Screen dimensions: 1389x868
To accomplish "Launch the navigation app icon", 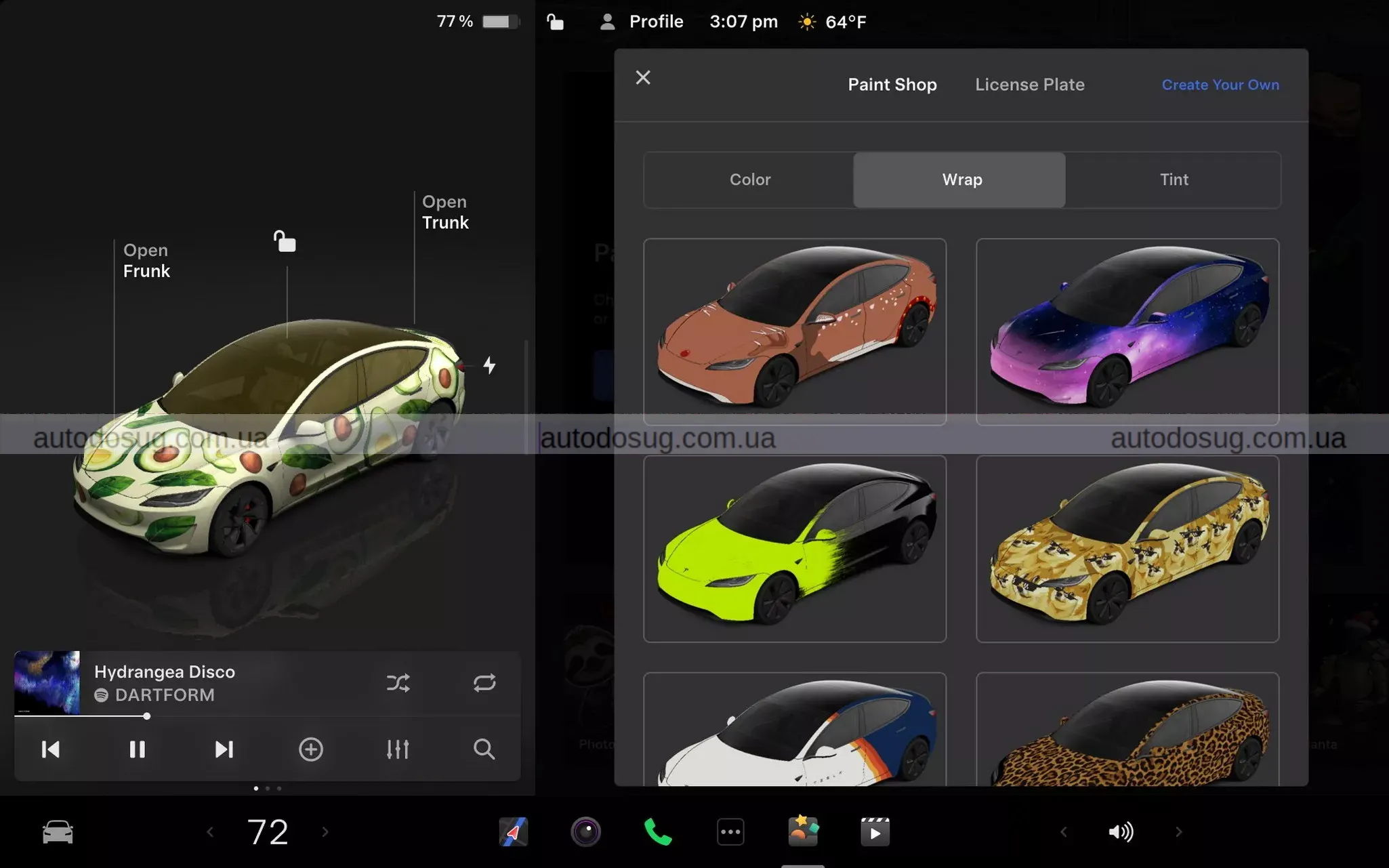I will pyautogui.click(x=513, y=831).
